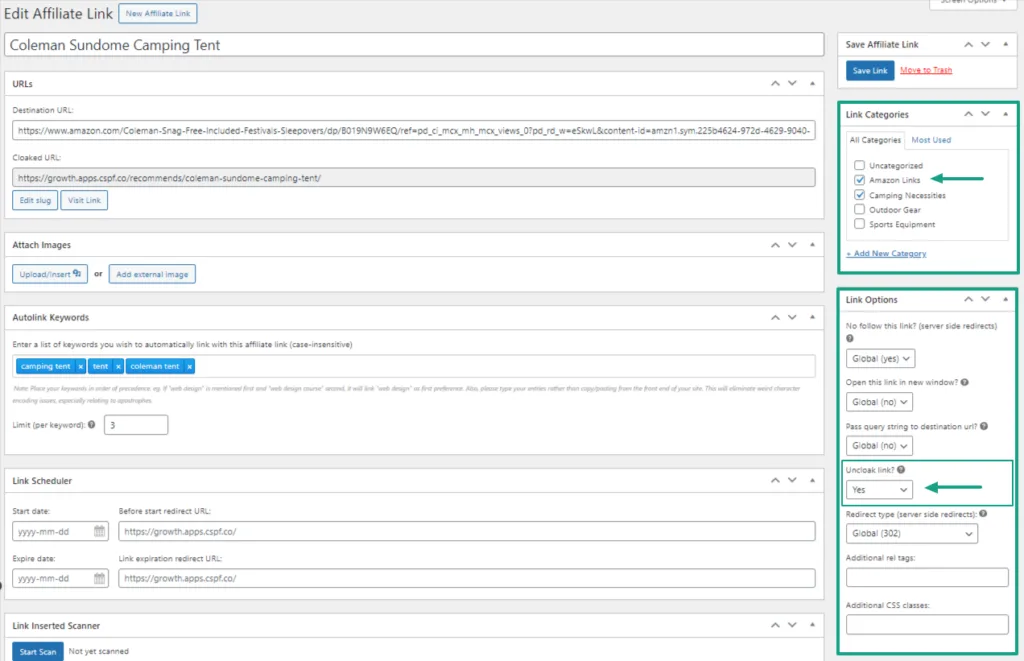The image size is (1024, 661).
Task: Move Link Categories box up
Action: [x=968, y=114]
